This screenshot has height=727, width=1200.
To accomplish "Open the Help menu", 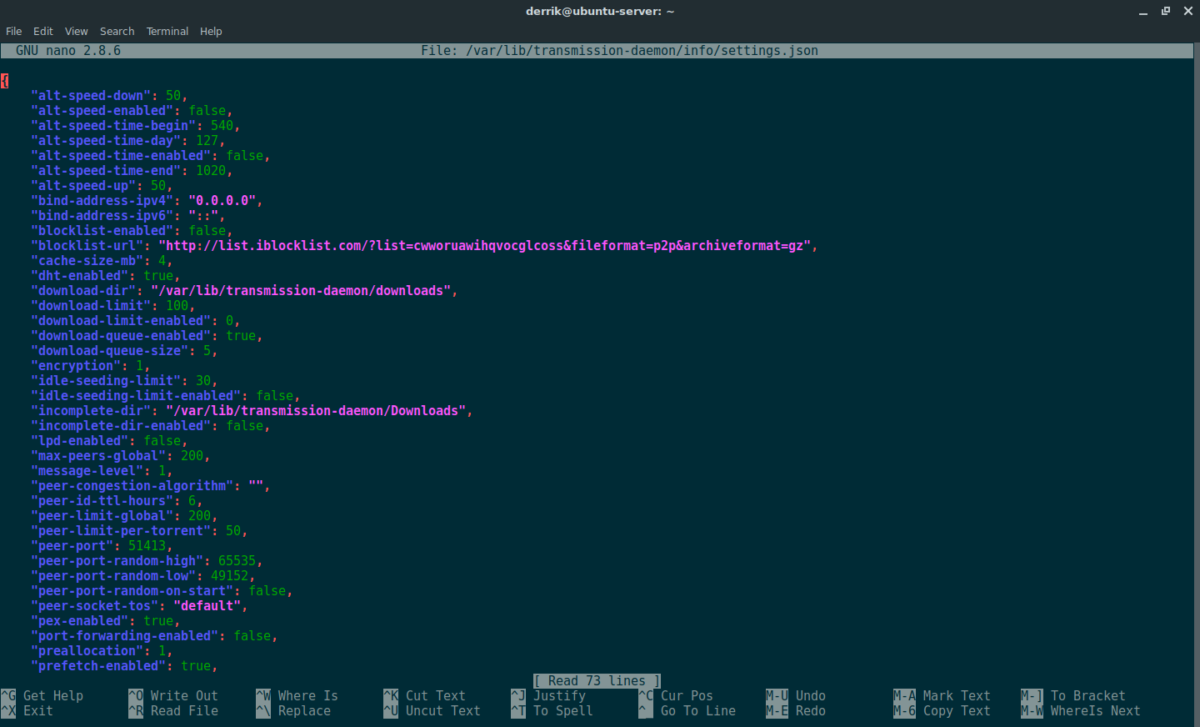I will (211, 31).
